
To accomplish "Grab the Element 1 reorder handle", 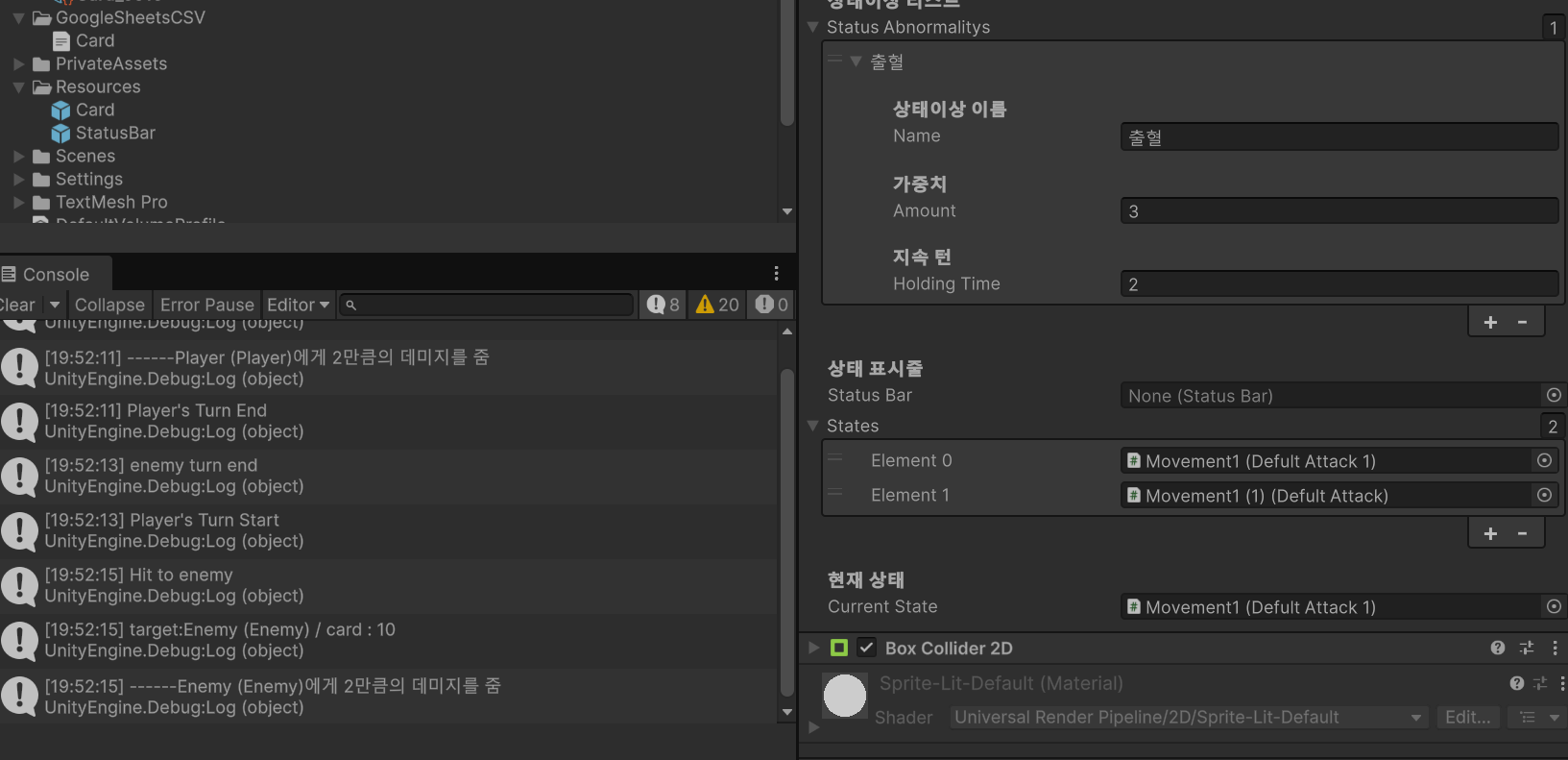I will [x=834, y=494].
